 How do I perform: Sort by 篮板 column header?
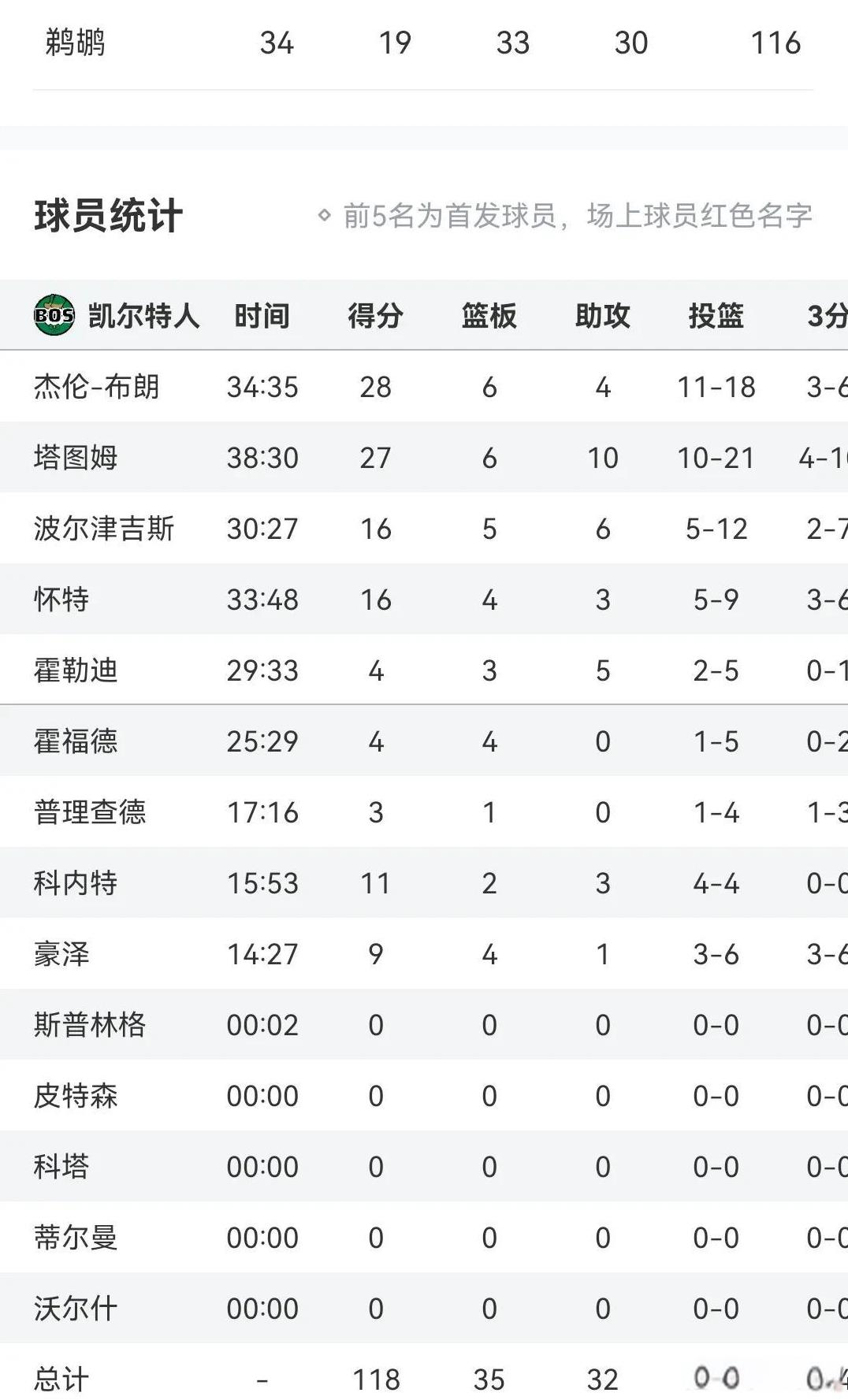tap(489, 316)
